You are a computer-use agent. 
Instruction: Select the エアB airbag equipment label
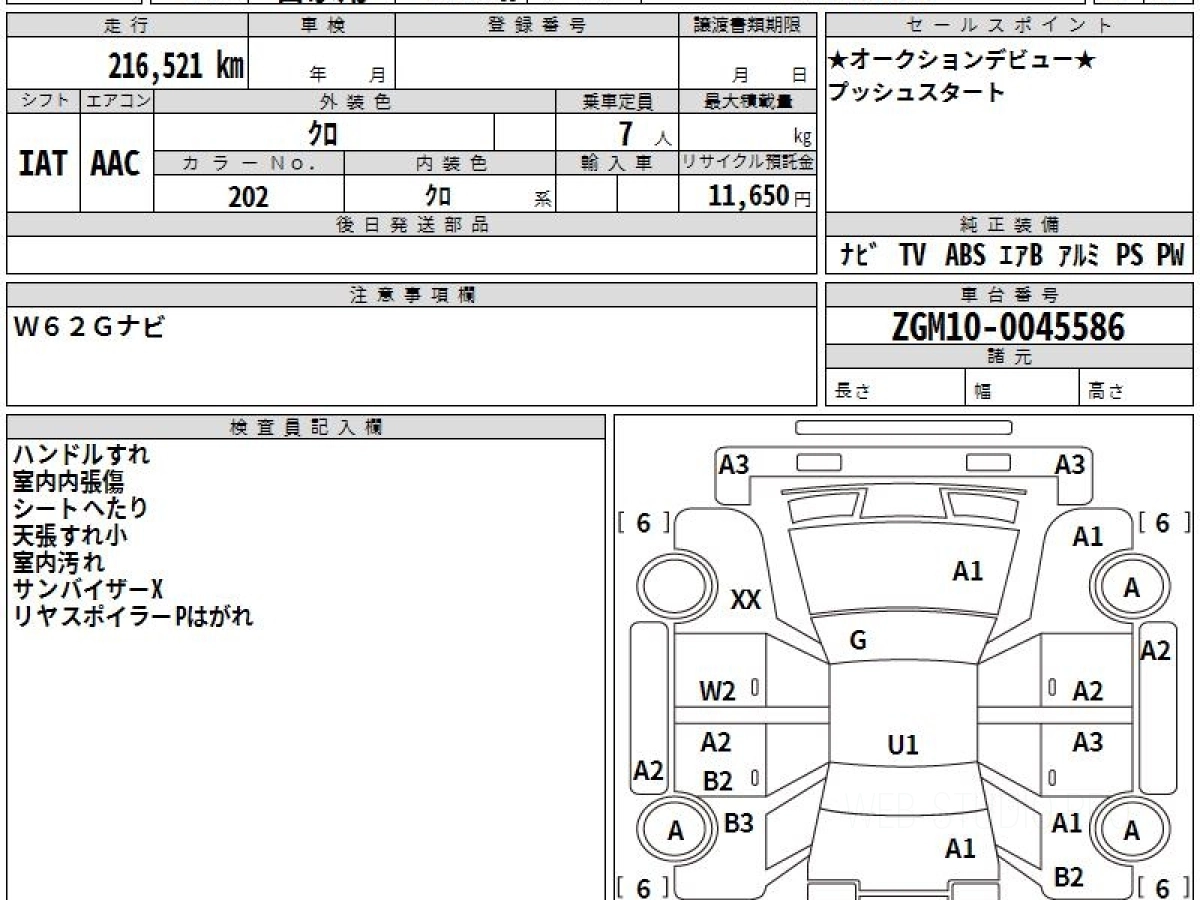[x=1020, y=256]
